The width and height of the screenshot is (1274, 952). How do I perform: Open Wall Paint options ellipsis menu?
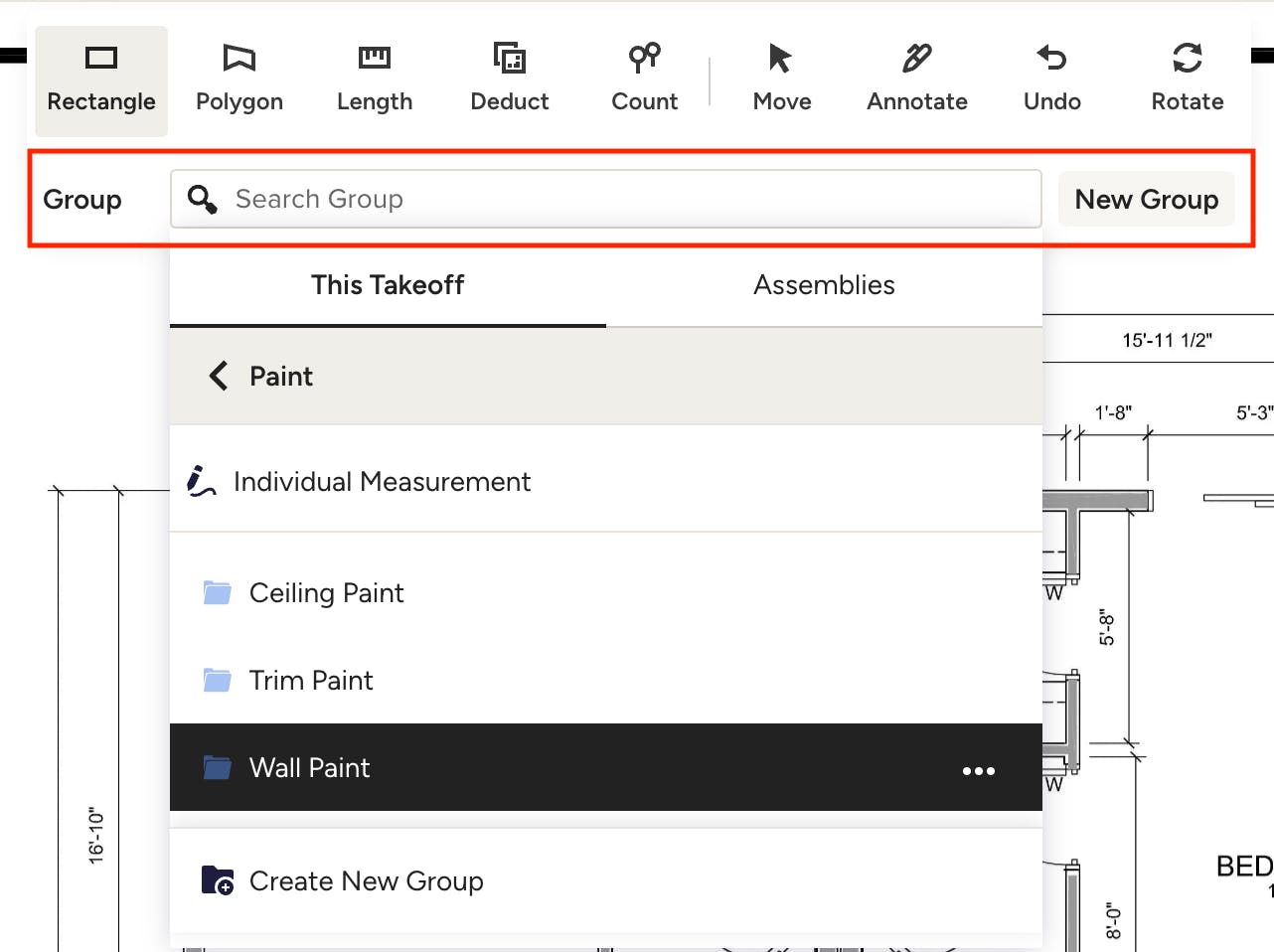[x=979, y=770]
